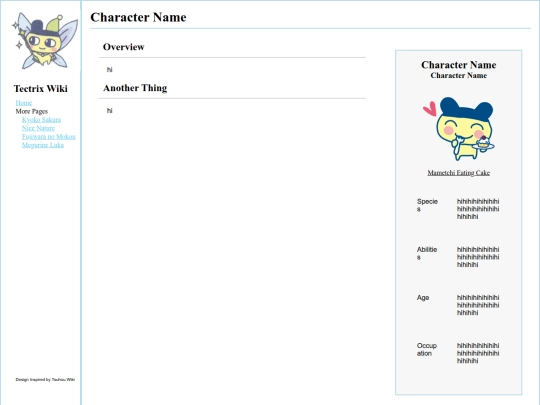Select the Overview section heading

click(124, 47)
